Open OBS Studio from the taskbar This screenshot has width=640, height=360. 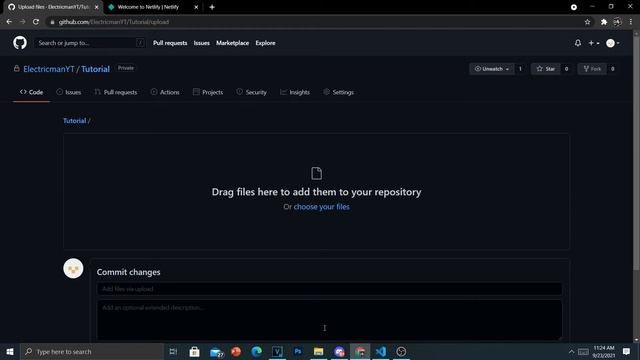pyautogui.click(x=401, y=351)
